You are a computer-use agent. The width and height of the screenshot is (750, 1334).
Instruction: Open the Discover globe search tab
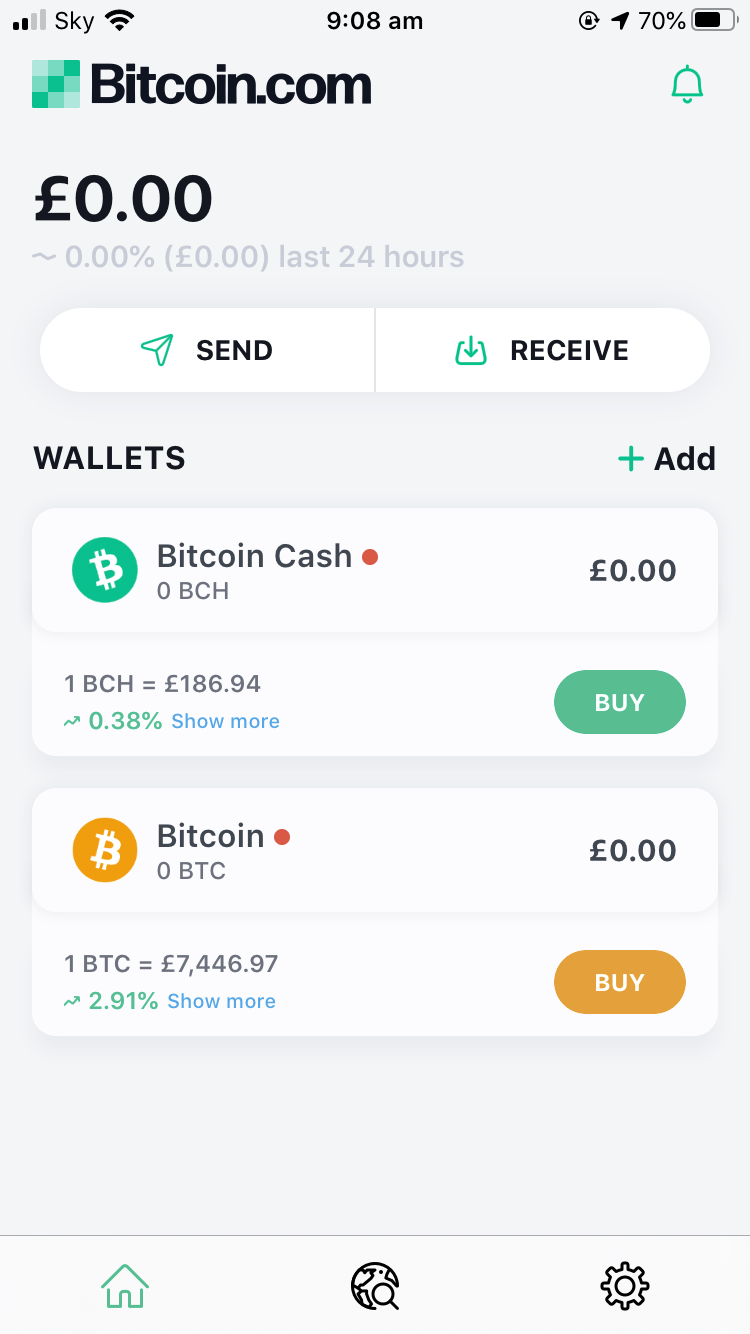pyautogui.click(x=375, y=1285)
